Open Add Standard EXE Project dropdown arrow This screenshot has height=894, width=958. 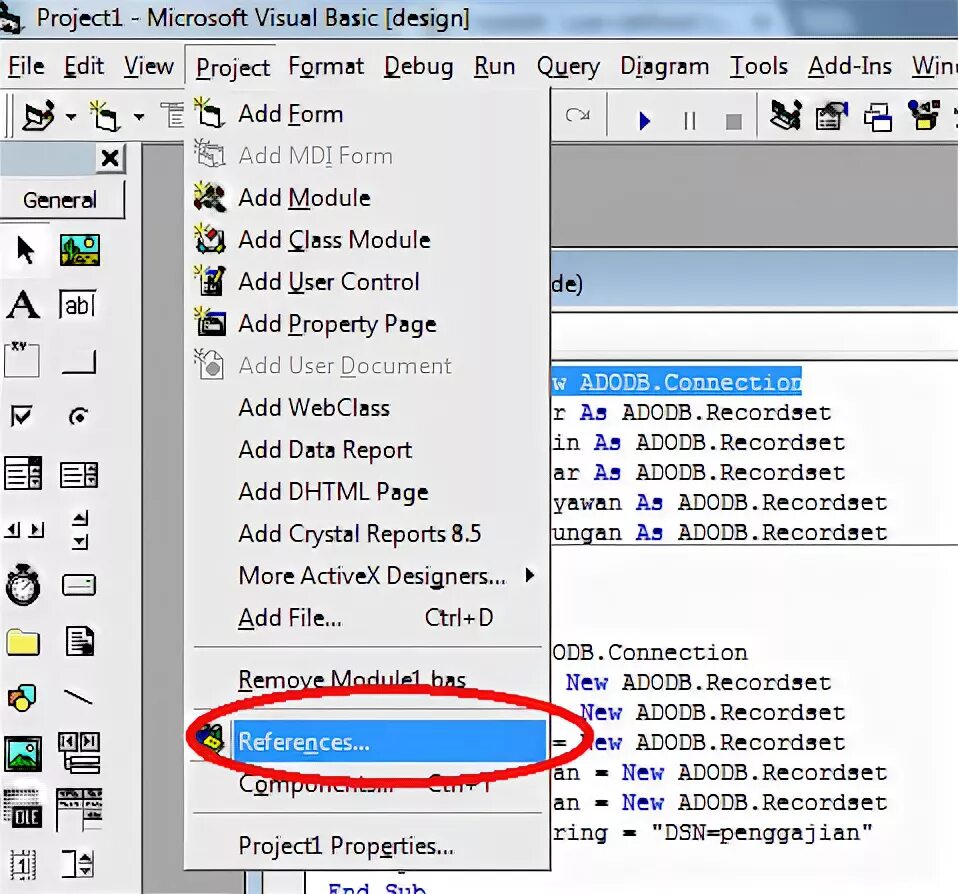(71, 116)
